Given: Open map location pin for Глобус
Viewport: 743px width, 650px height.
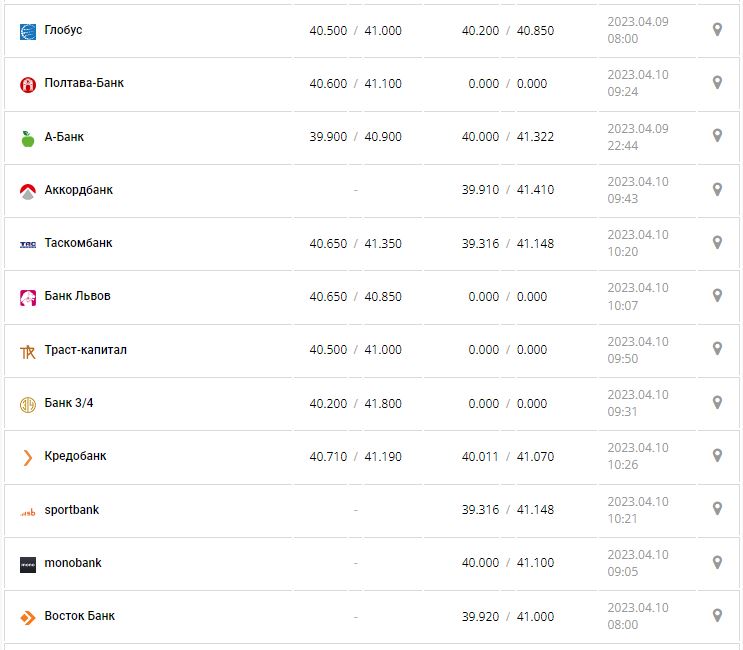Looking at the screenshot, I should click(717, 30).
